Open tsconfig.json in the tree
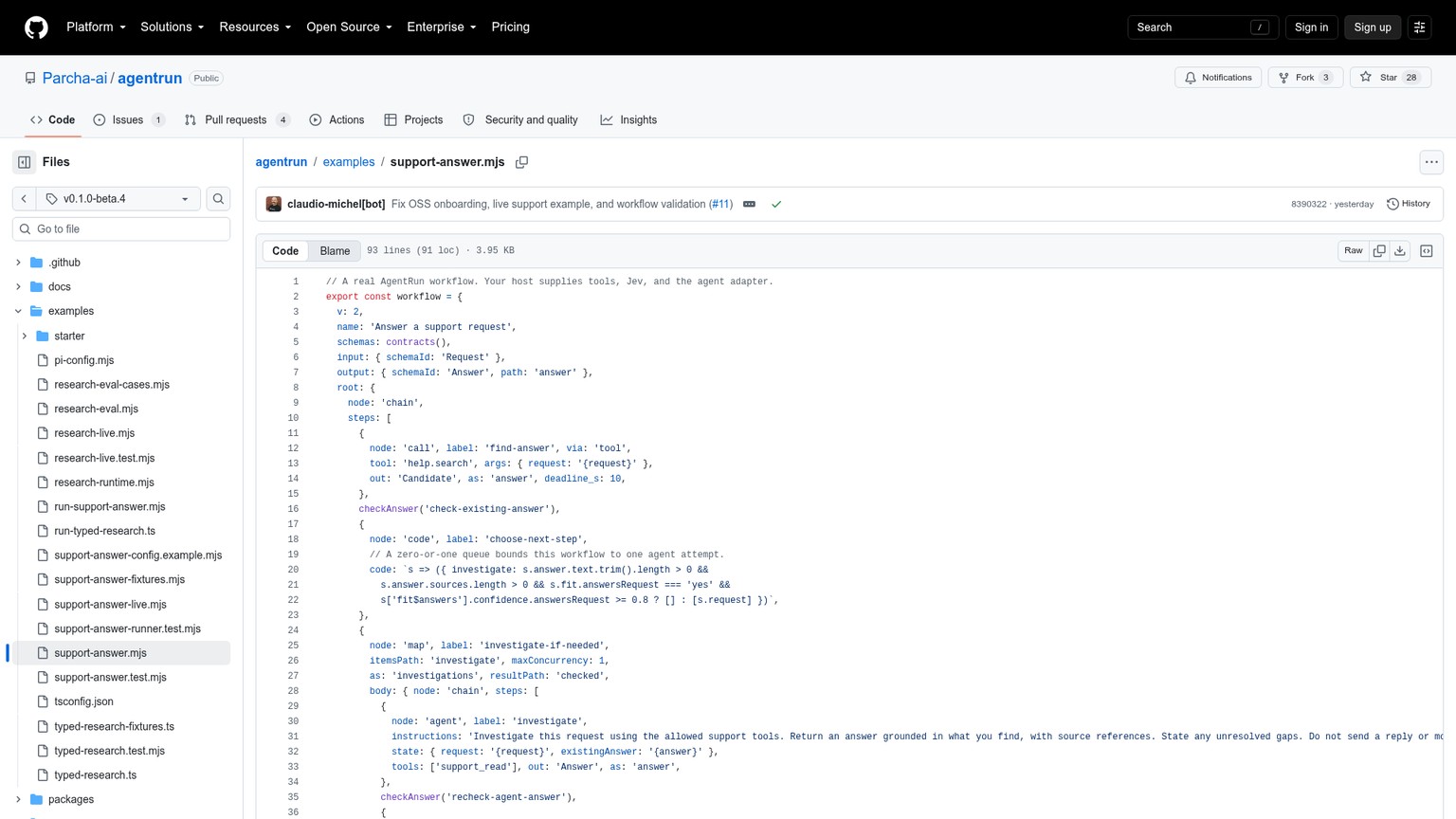This screenshot has width=1456, height=819. (83, 701)
